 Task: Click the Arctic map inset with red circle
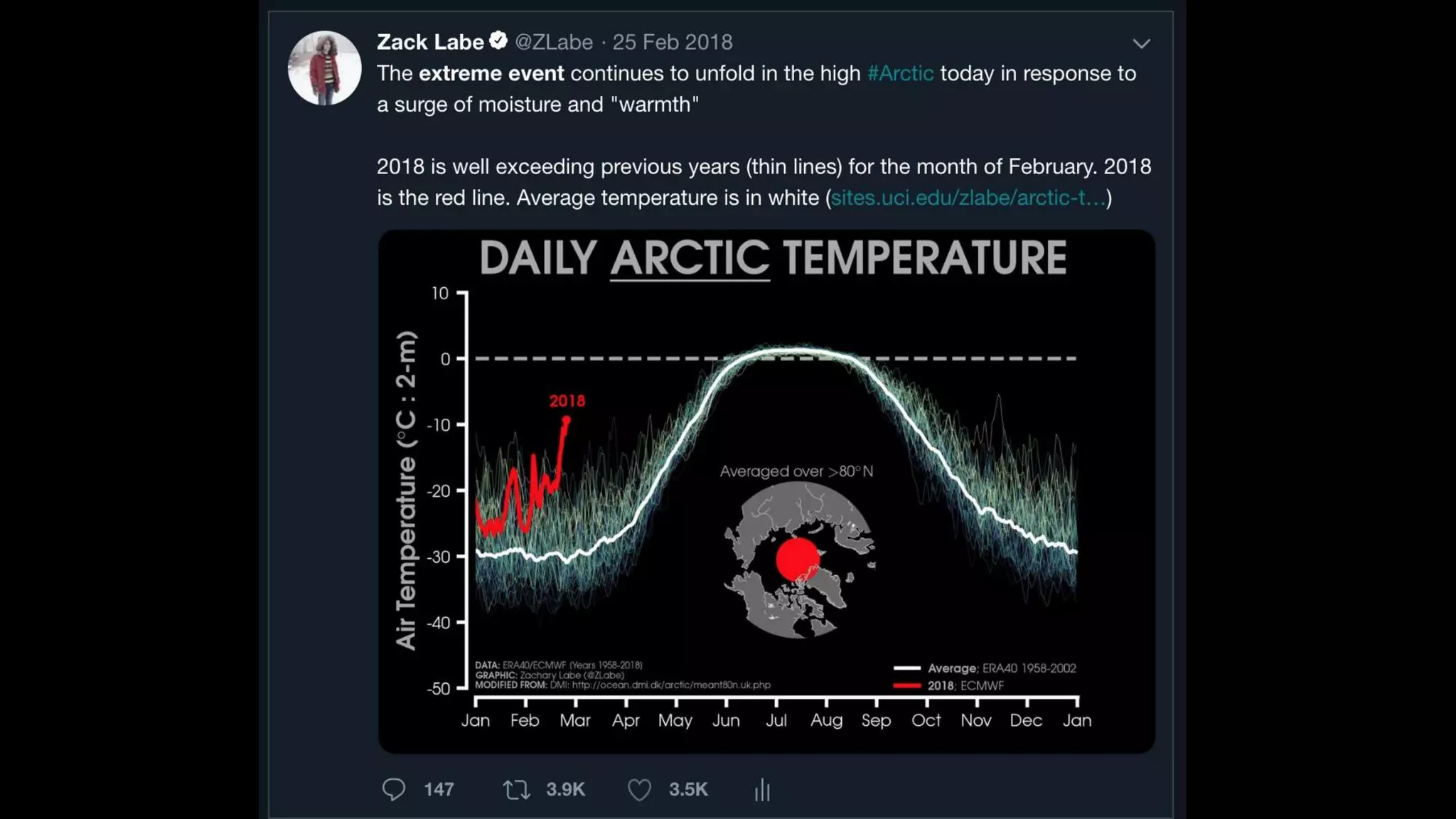799,560
